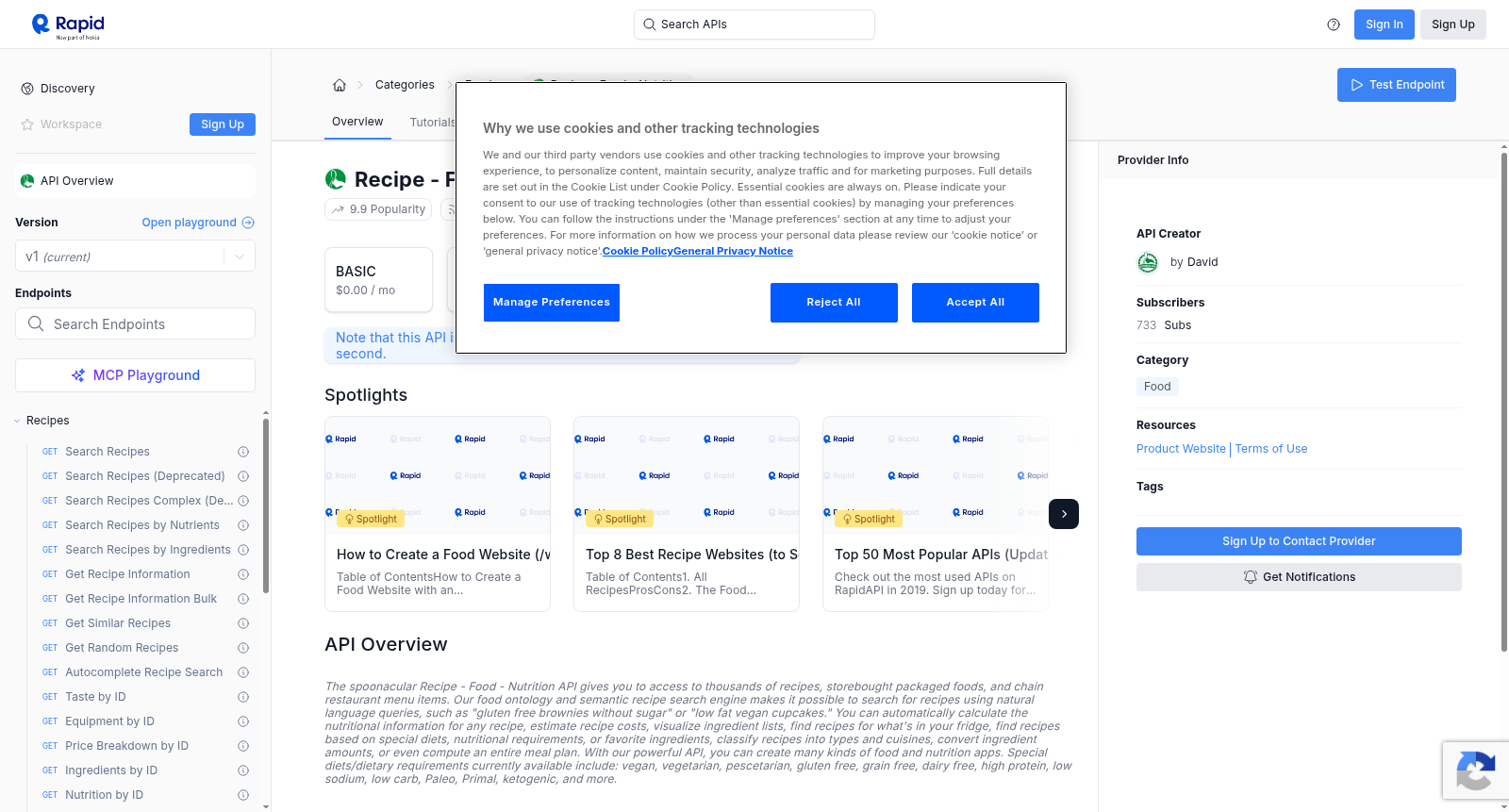1509x812 pixels.
Task: Show info for Search Recipes (Deprecated) endpoint
Action: [x=243, y=476]
